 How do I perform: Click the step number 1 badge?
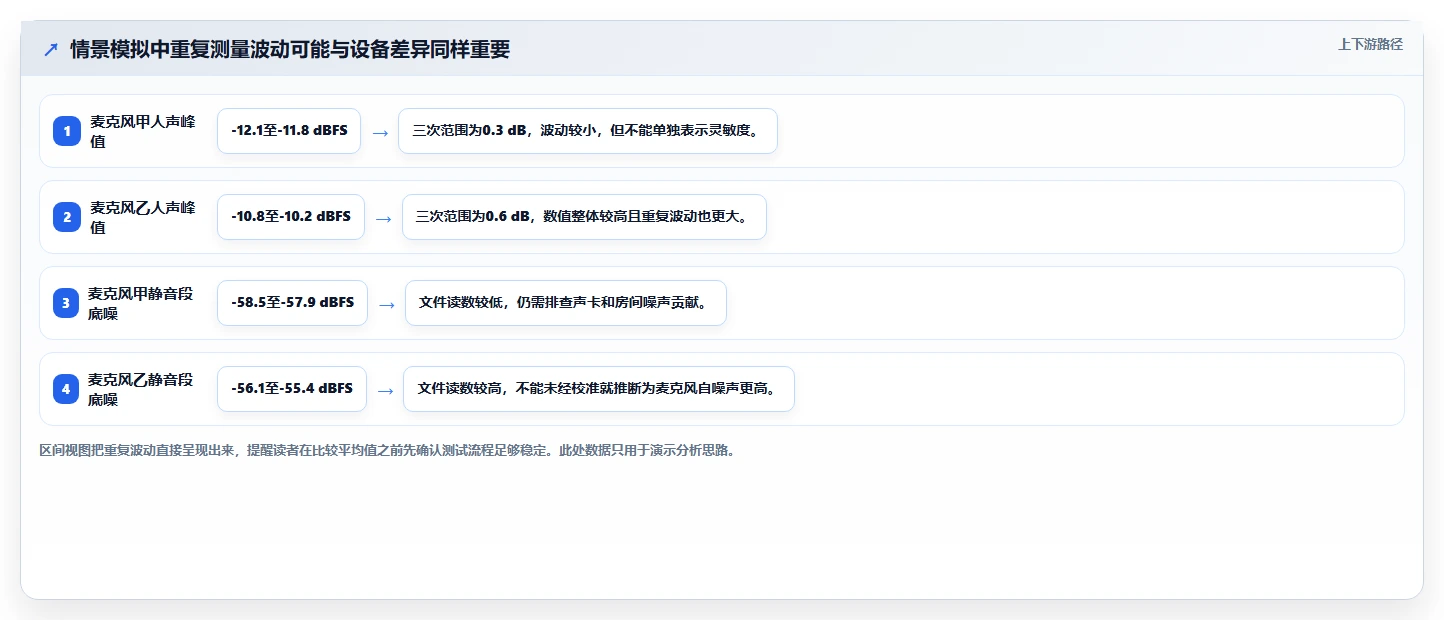[67, 131]
